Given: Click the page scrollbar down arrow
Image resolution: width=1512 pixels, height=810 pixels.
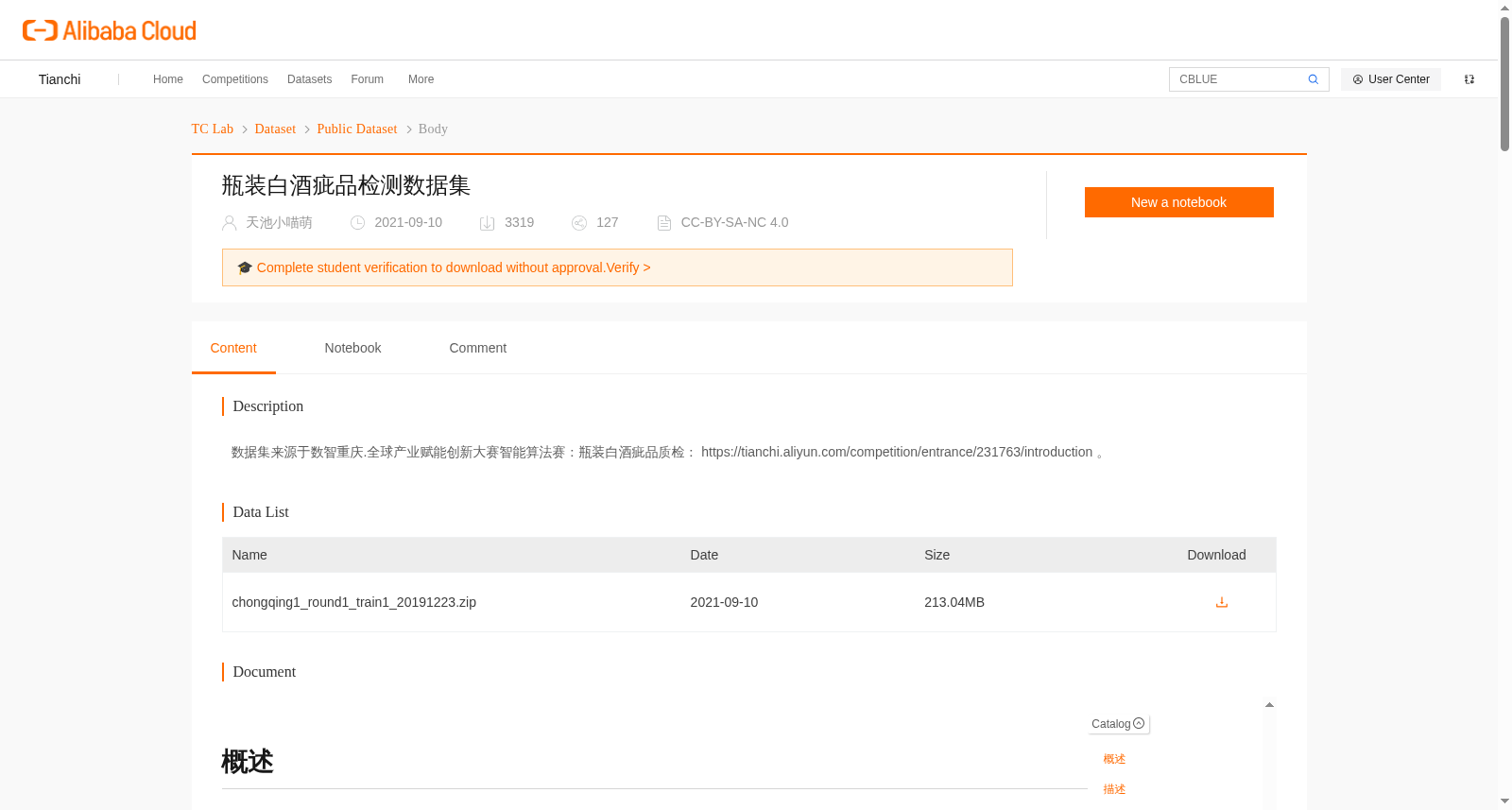Looking at the screenshot, I should coord(1504,801).
